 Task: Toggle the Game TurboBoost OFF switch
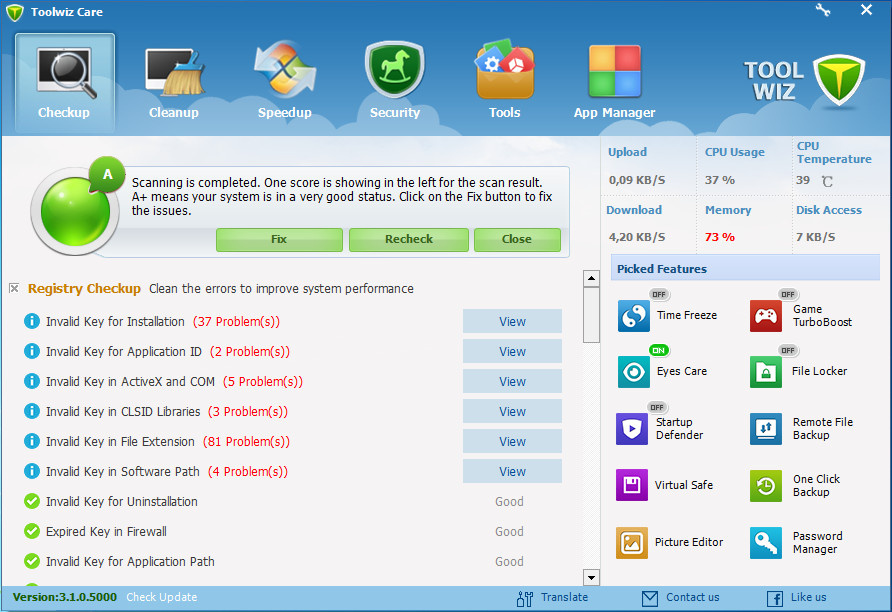[x=788, y=295]
